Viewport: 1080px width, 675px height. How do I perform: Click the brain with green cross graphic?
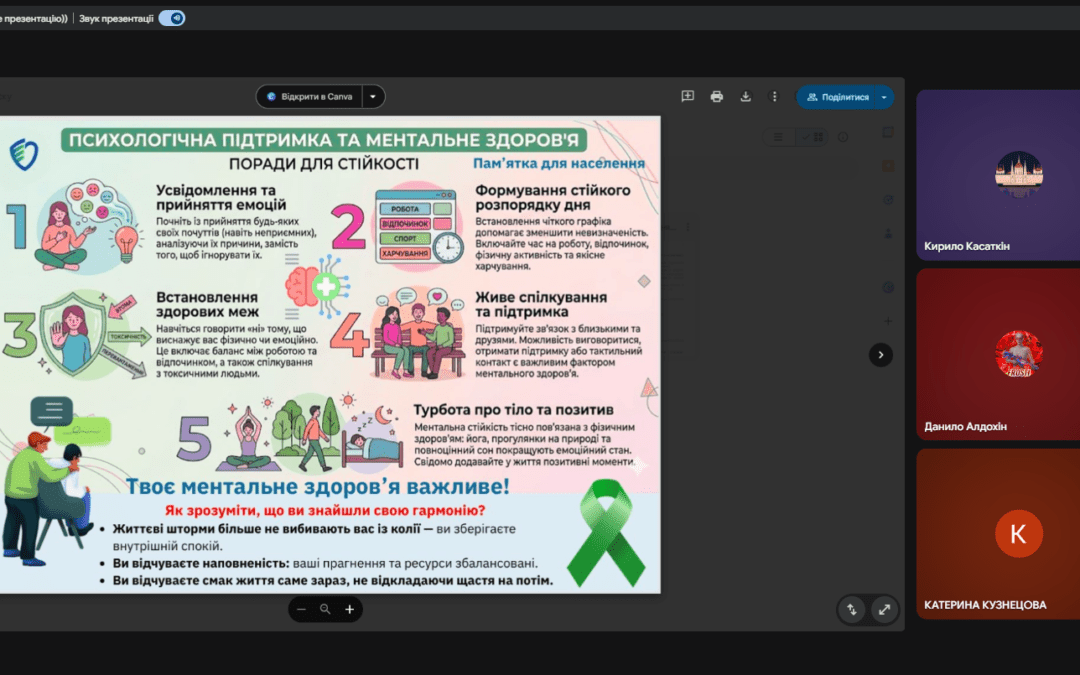318,287
